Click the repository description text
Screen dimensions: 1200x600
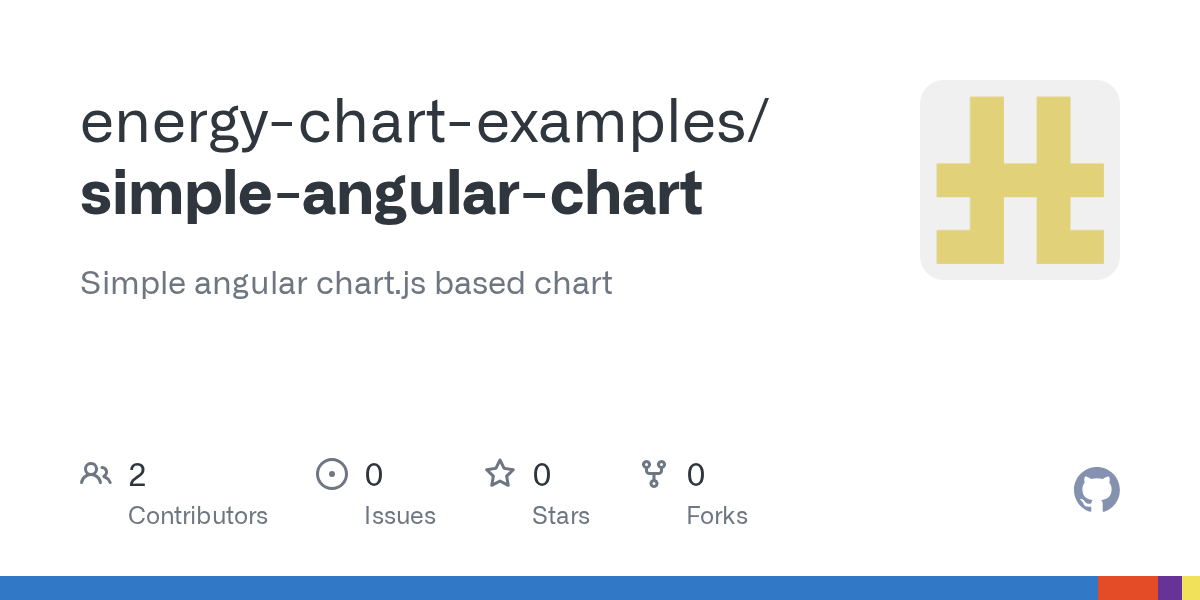coord(346,283)
